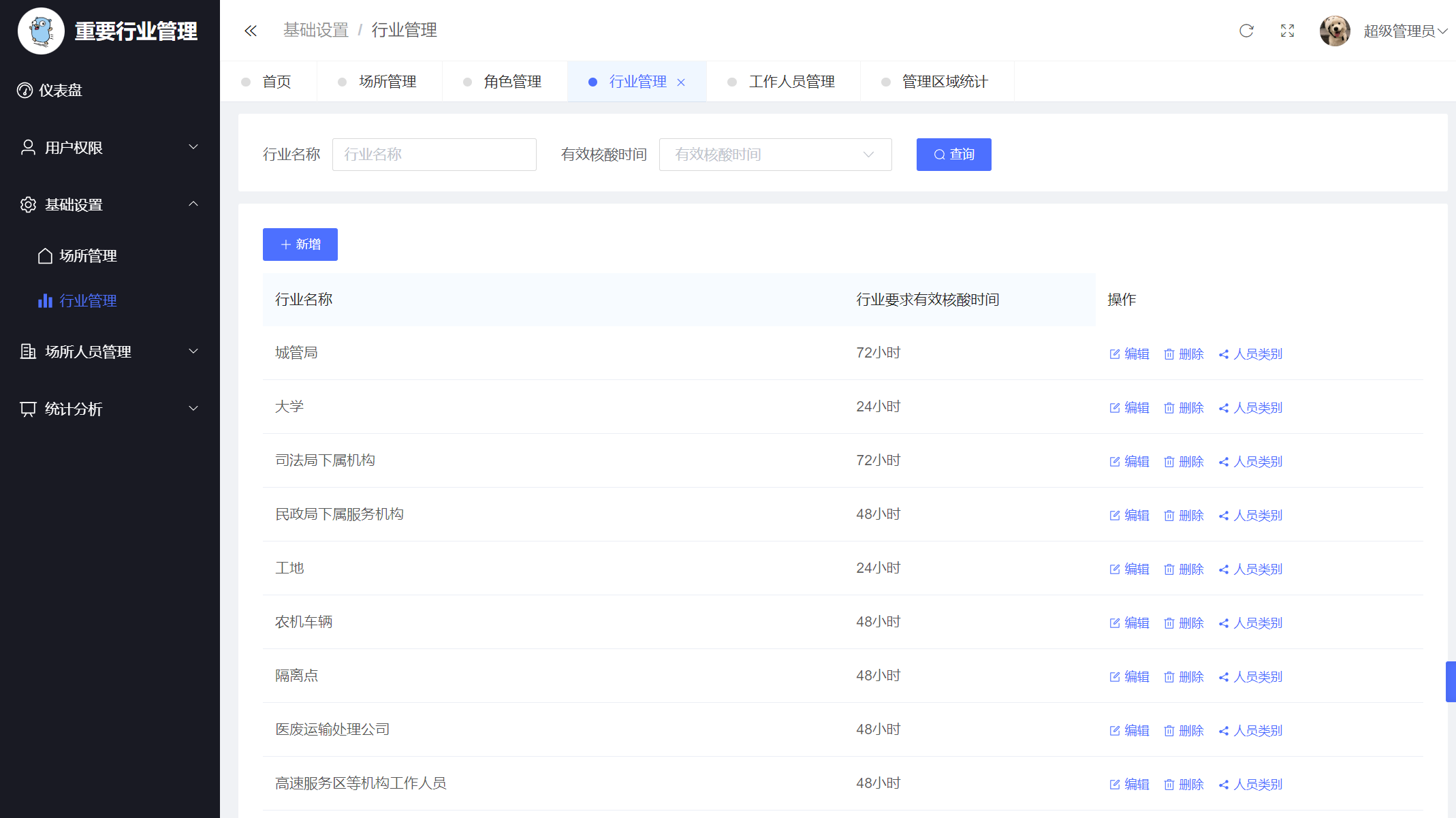Click the 新增 add button
This screenshot has height=818, width=1456.
300,245
